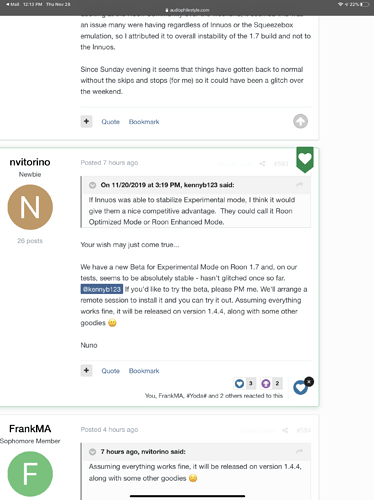Click the green heart badge on nvitorino's post
Viewport: 374px width, 500px height.
[x=305, y=159]
